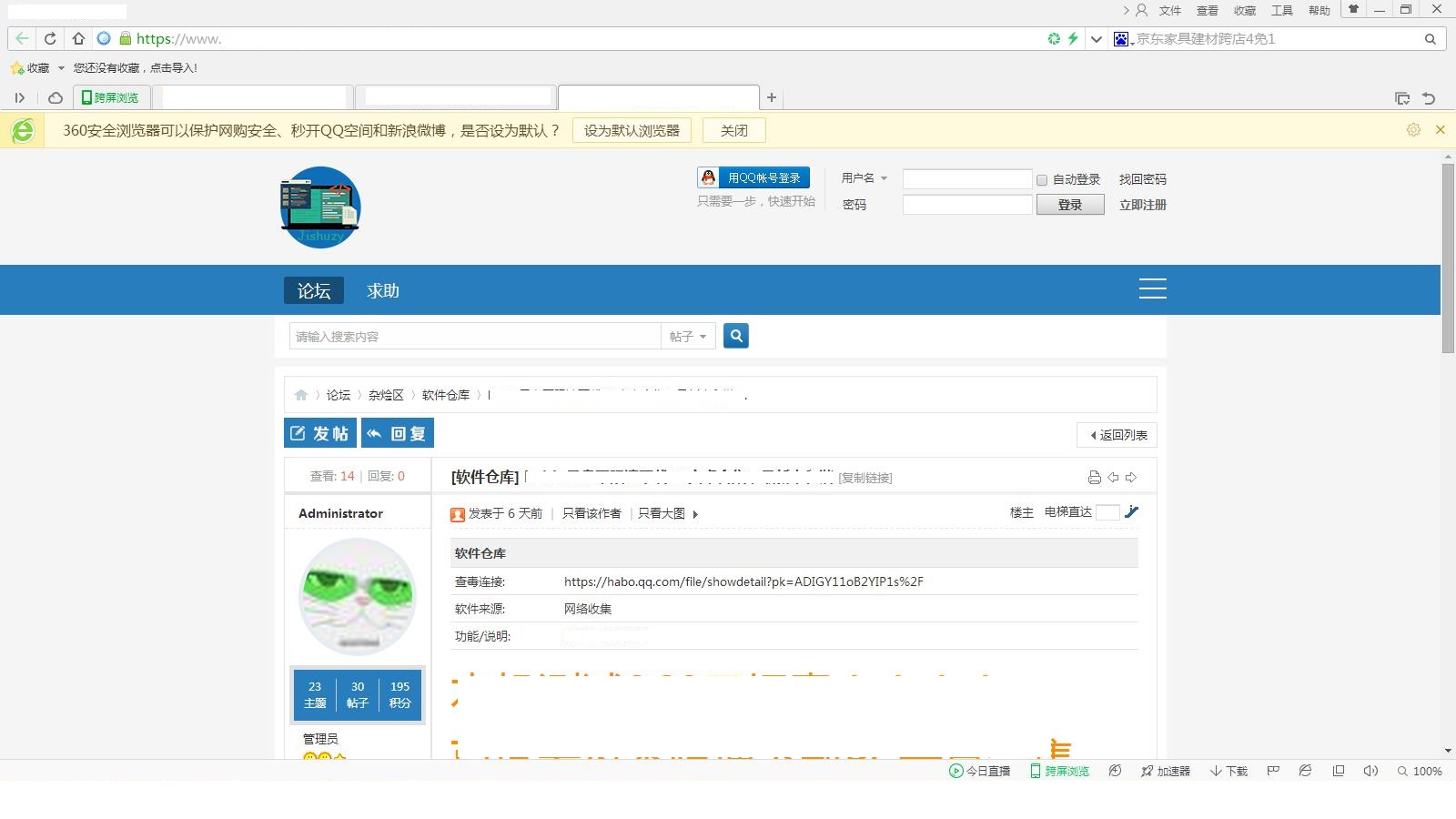The image size is (1456, 819).
Task: Open the hamburger menu in blue navbar
Action: click(1153, 288)
